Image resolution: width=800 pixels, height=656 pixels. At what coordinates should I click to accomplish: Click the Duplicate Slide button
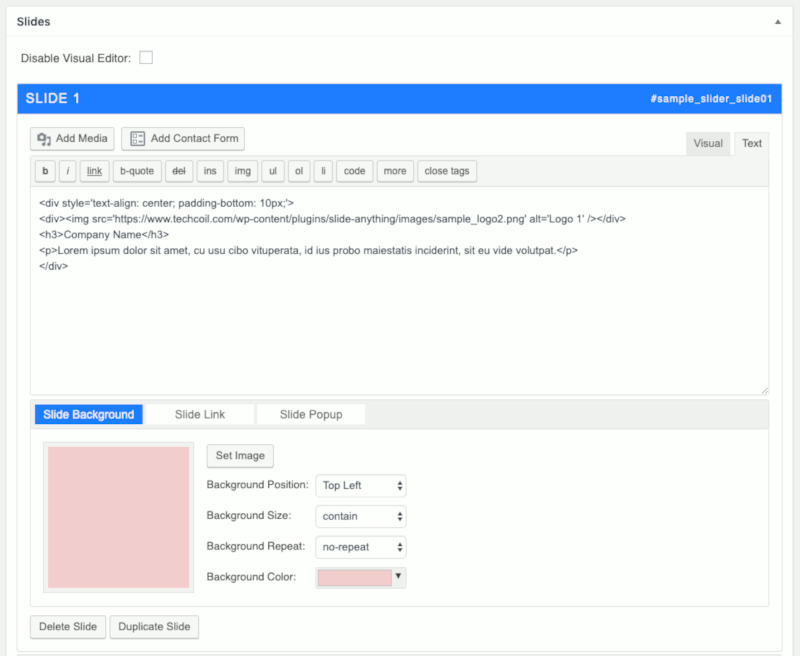pyautogui.click(x=154, y=627)
